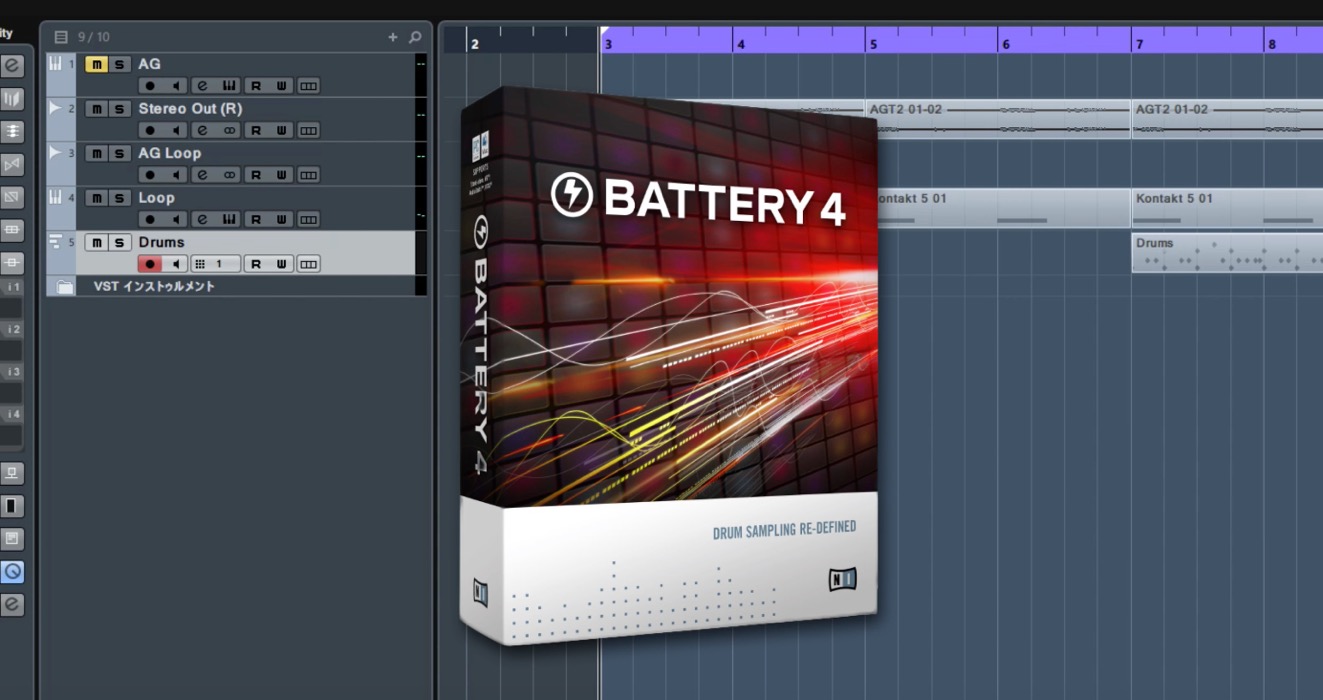Select AGT2 01-02 clip starting at bar 7

pos(1227,119)
